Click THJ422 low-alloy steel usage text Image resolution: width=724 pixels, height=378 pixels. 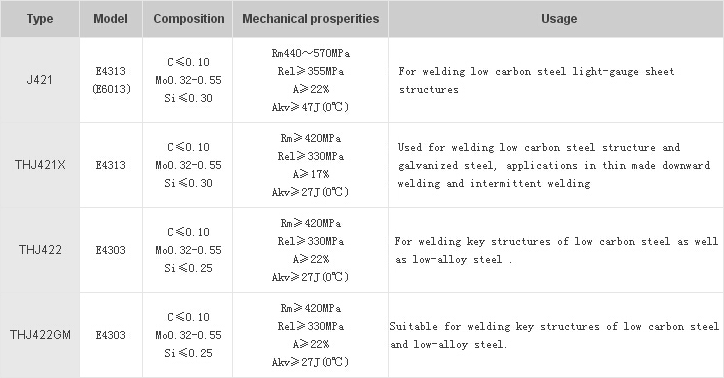click(556, 250)
